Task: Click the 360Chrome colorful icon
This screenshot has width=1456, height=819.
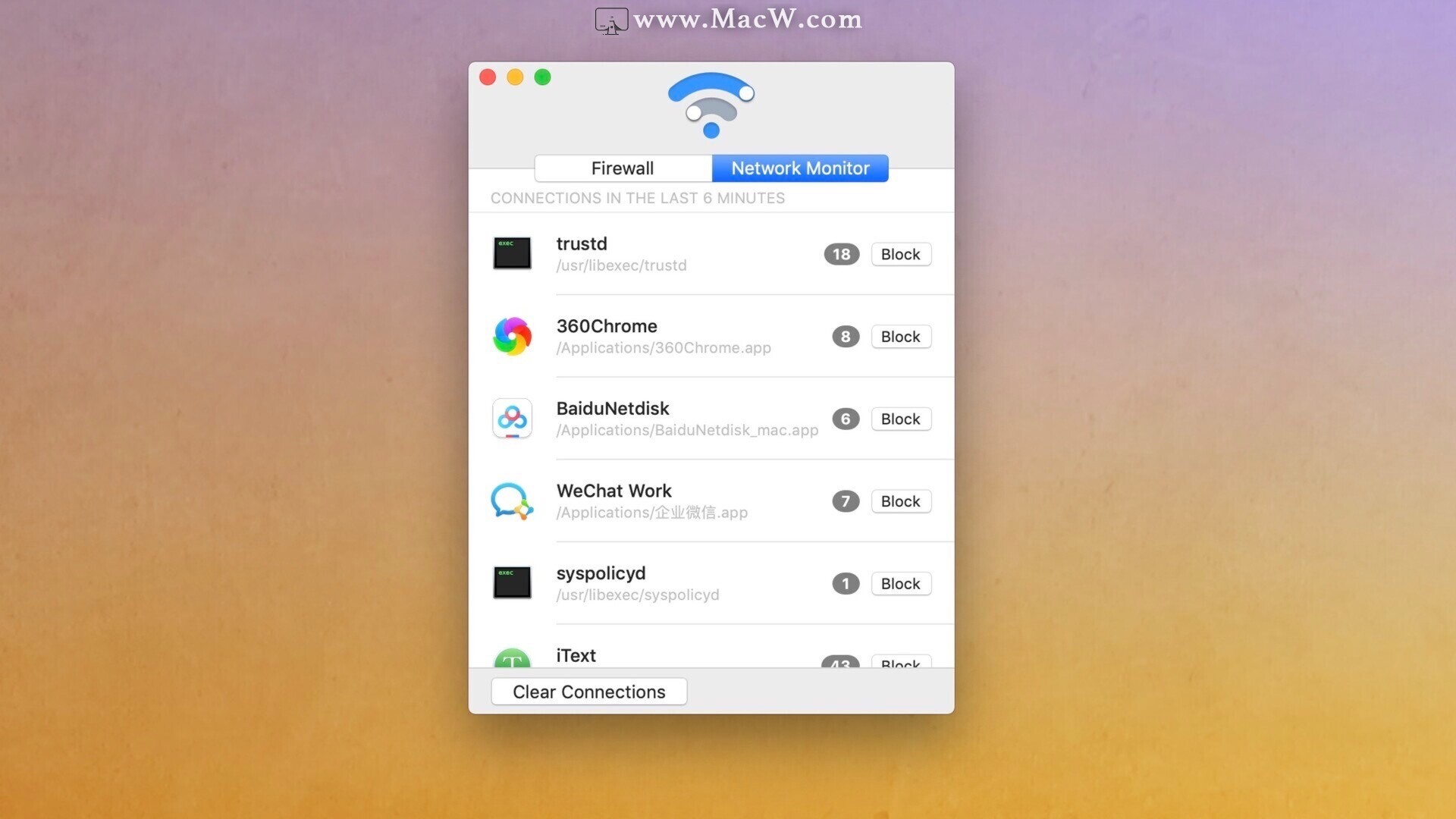Action: pos(513,335)
